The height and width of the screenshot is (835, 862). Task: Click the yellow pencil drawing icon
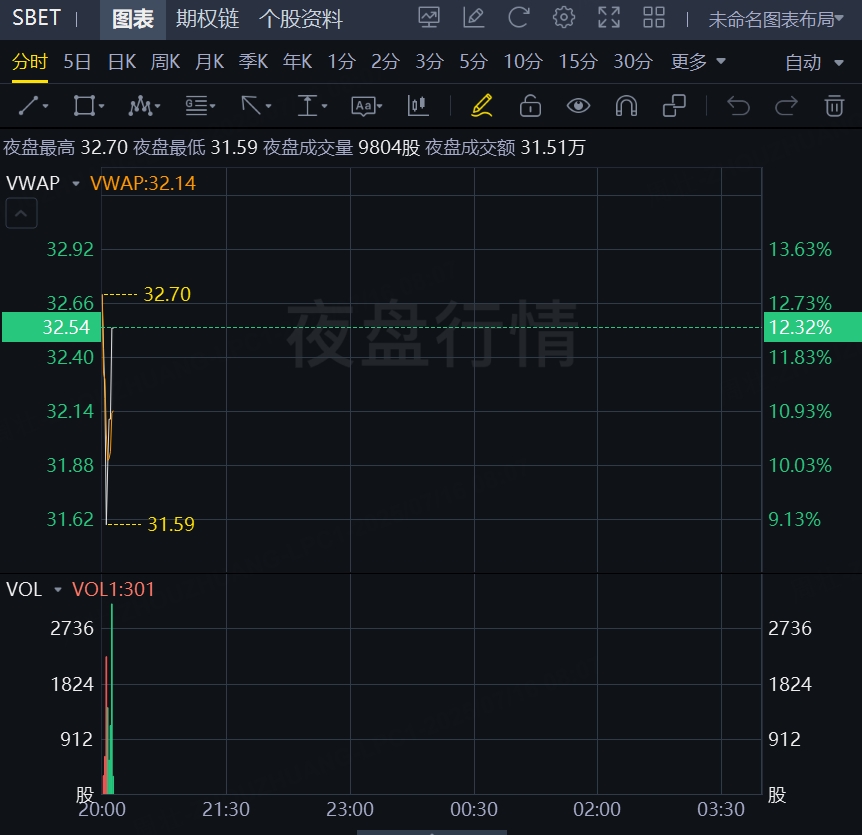(482, 106)
